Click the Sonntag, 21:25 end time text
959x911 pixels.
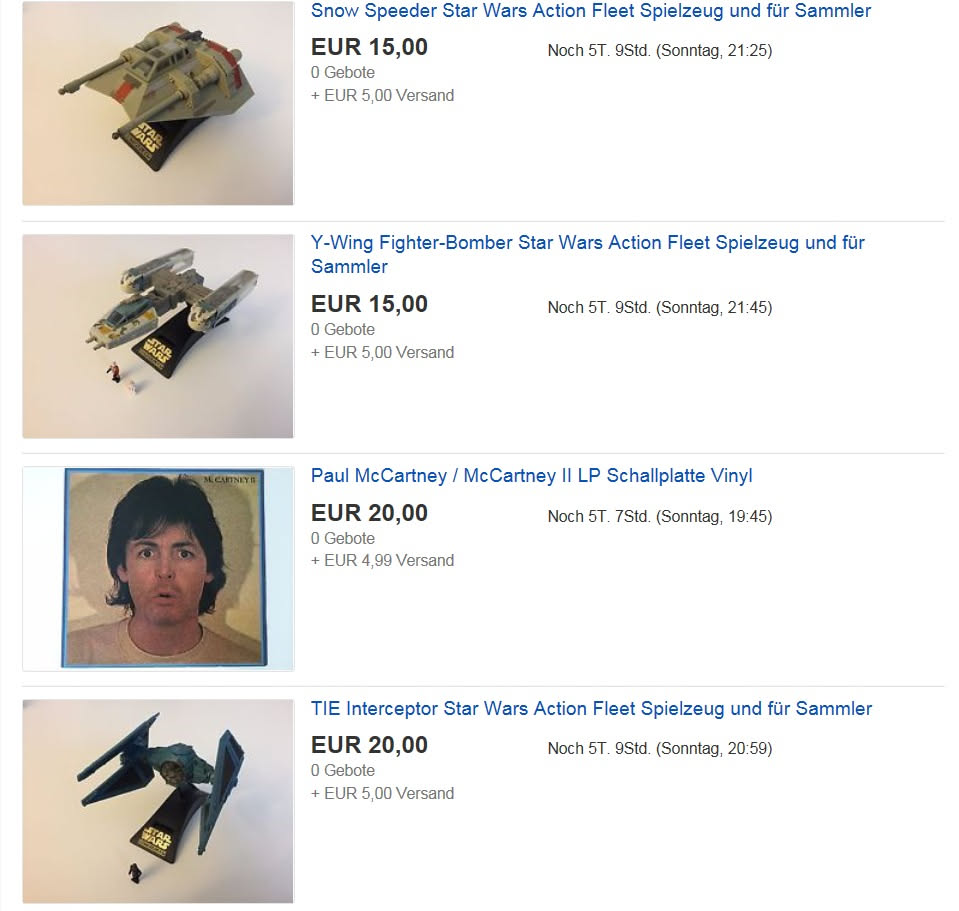click(x=714, y=51)
